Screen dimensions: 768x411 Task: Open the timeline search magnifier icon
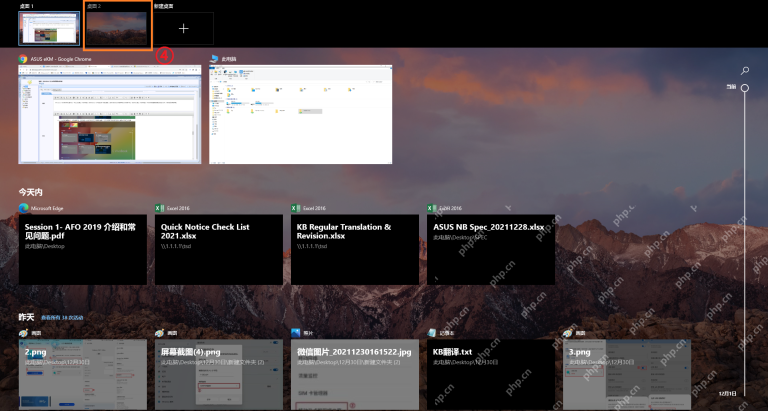click(744, 71)
